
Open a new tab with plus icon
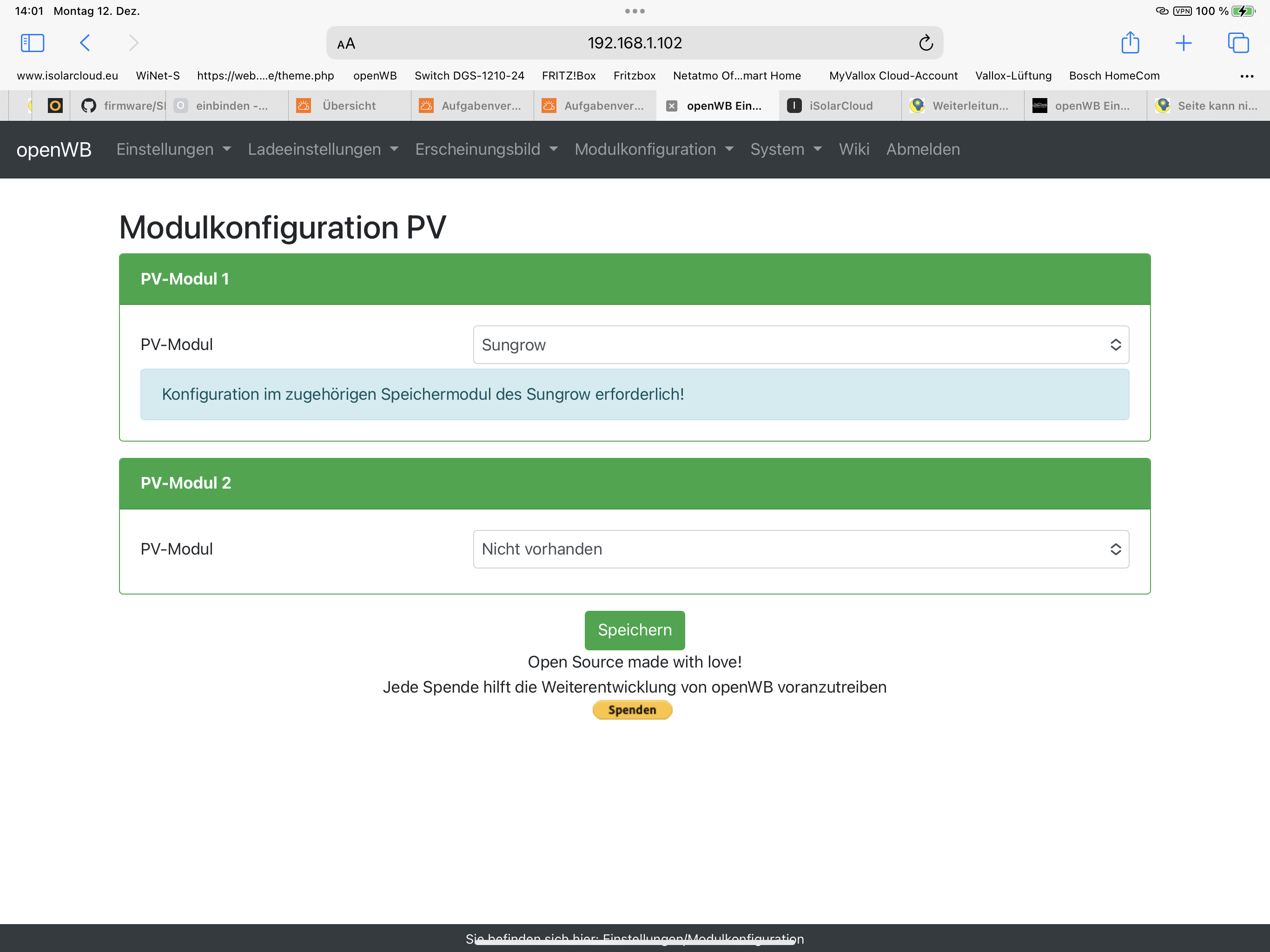coord(1184,43)
